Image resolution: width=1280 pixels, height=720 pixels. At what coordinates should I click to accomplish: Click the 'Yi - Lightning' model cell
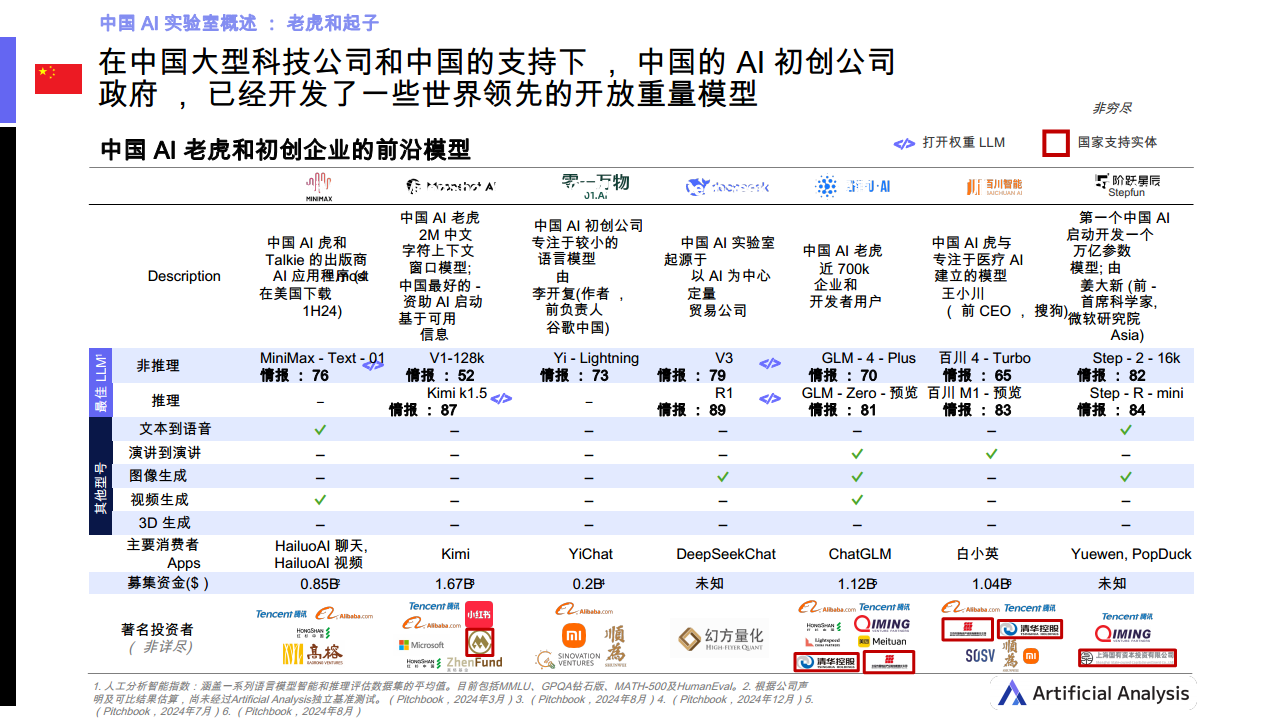point(596,357)
